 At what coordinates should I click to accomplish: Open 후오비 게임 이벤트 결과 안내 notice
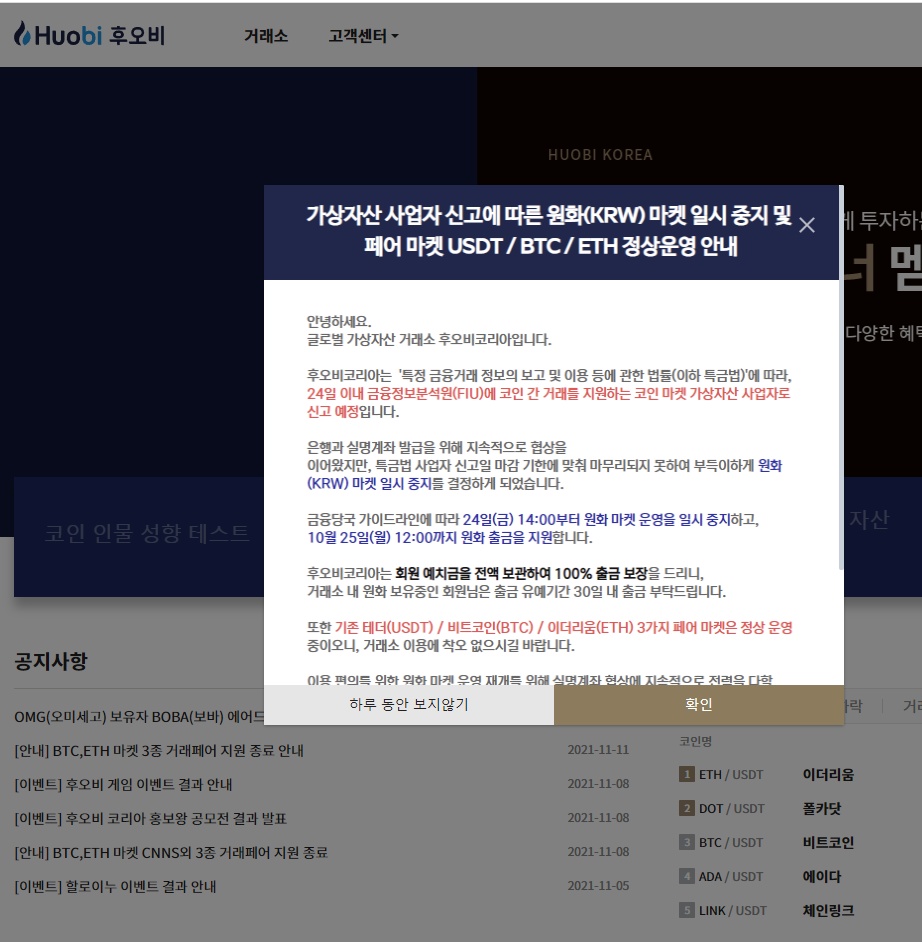click(x=123, y=785)
